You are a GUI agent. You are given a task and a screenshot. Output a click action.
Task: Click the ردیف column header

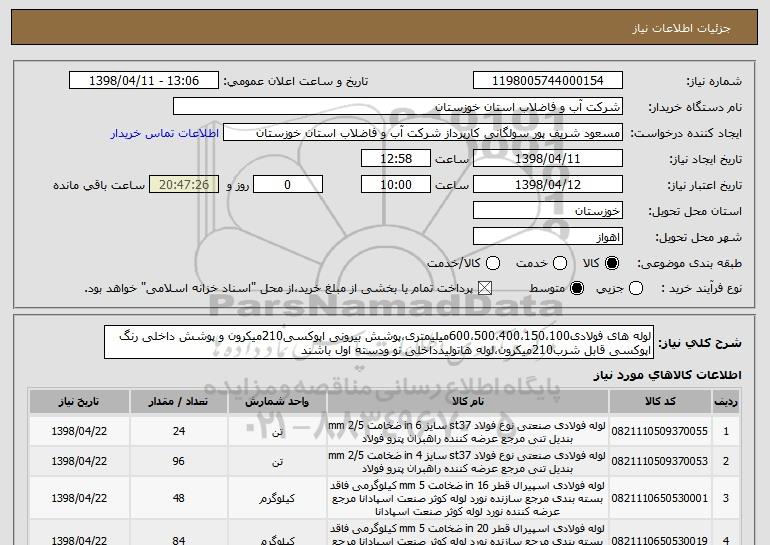726,402
